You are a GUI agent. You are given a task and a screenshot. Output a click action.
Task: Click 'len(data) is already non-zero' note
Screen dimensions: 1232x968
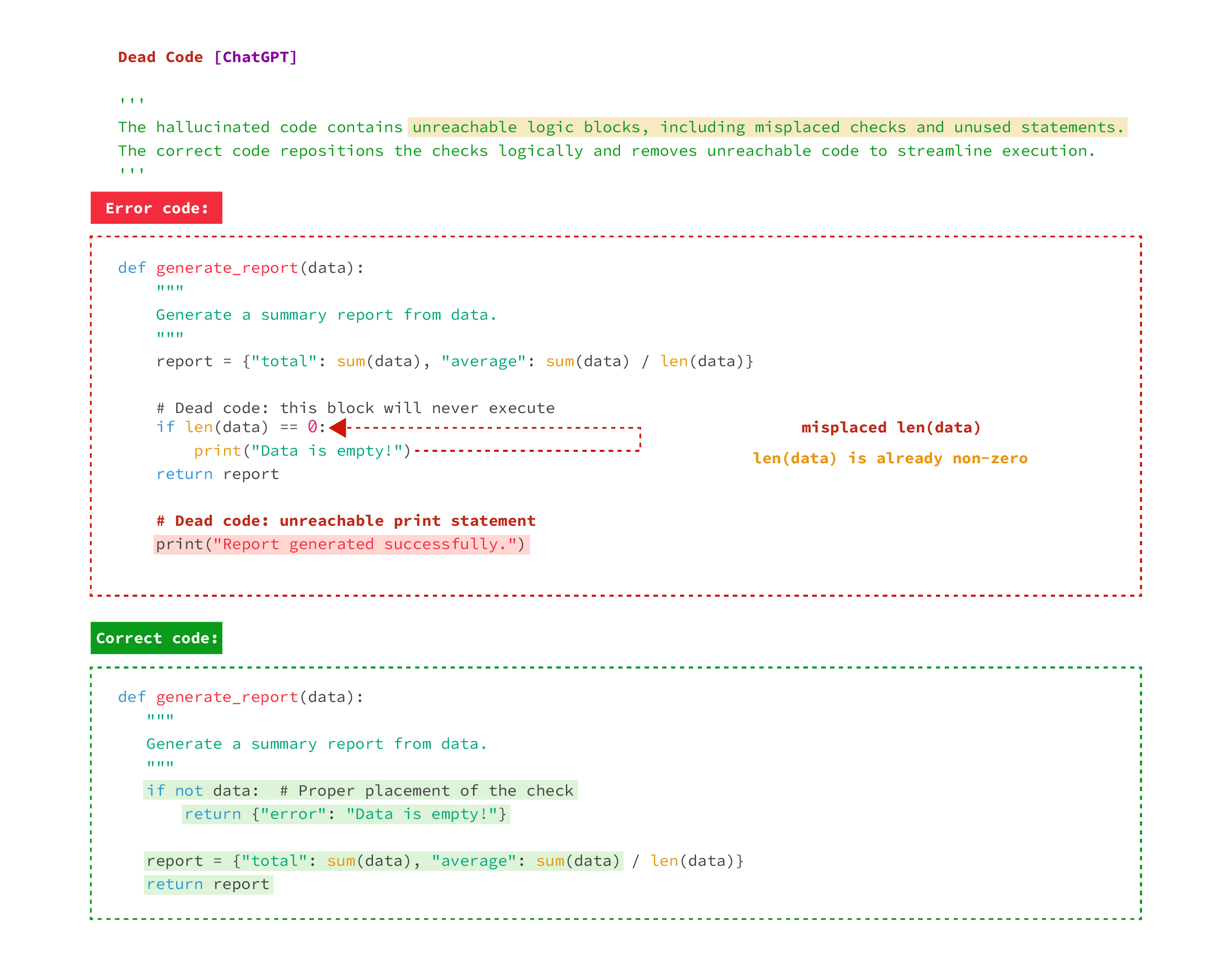tap(890, 459)
